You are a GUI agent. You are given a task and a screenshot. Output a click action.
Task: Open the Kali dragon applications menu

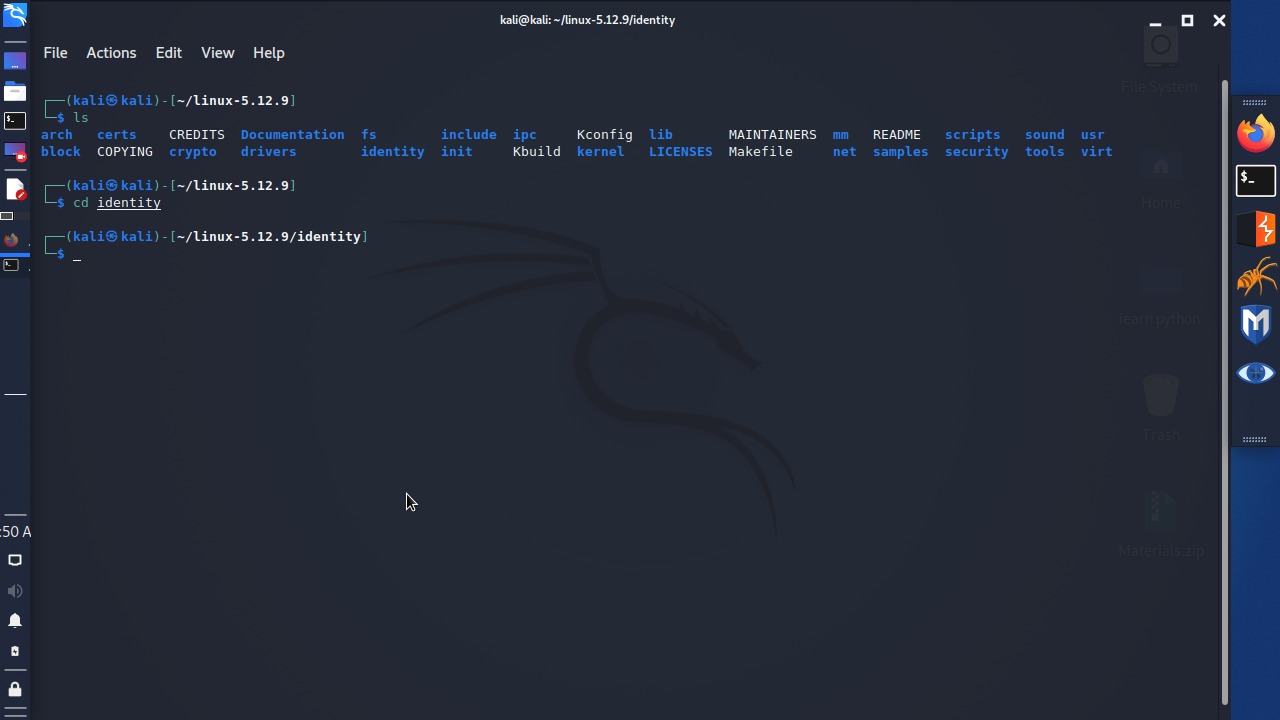click(x=14, y=15)
